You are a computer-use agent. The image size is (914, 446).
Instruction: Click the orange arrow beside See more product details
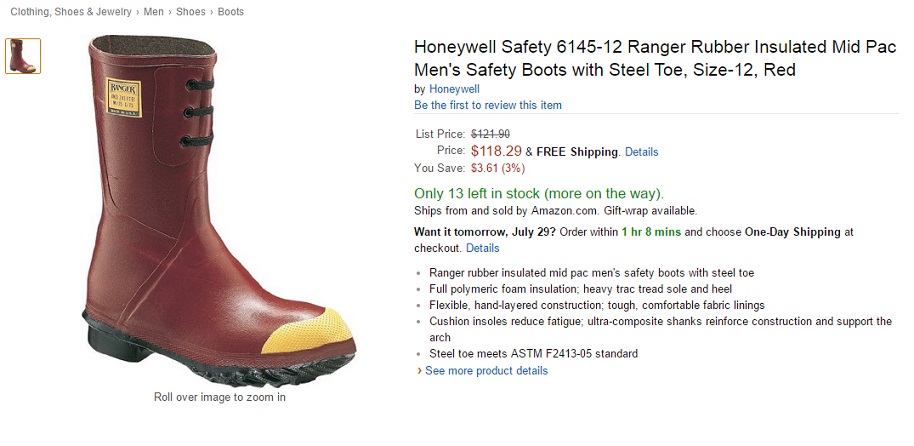[x=419, y=371]
